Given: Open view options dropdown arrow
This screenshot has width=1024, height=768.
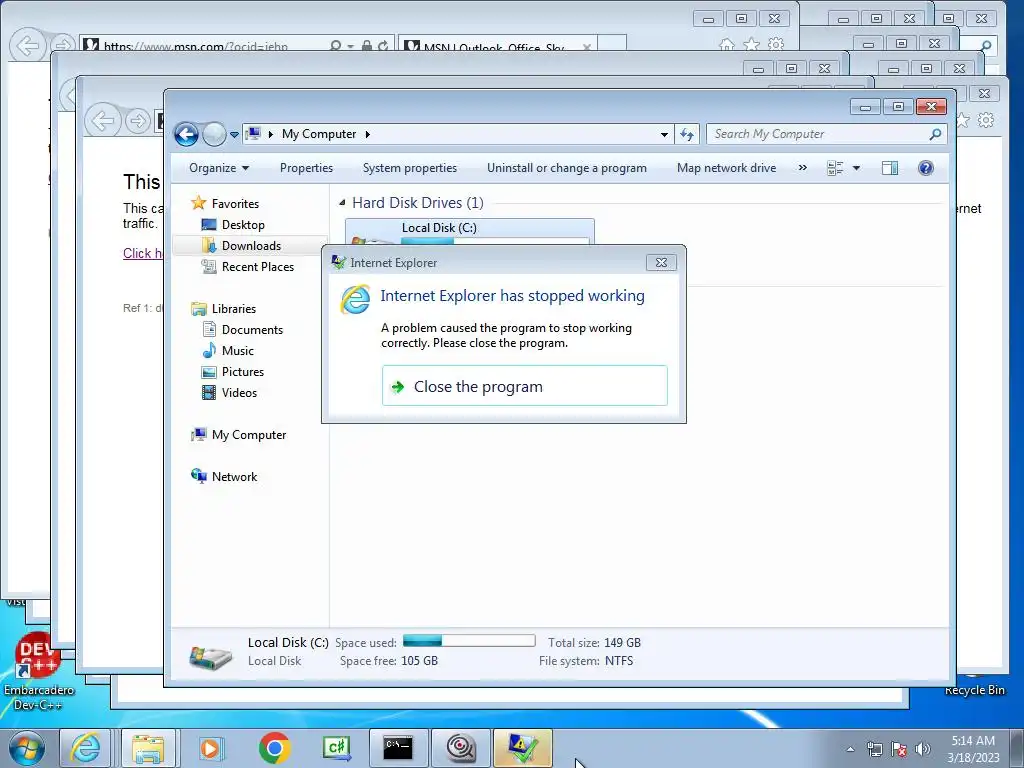Looking at the screenshot, I should click(856, 168).
